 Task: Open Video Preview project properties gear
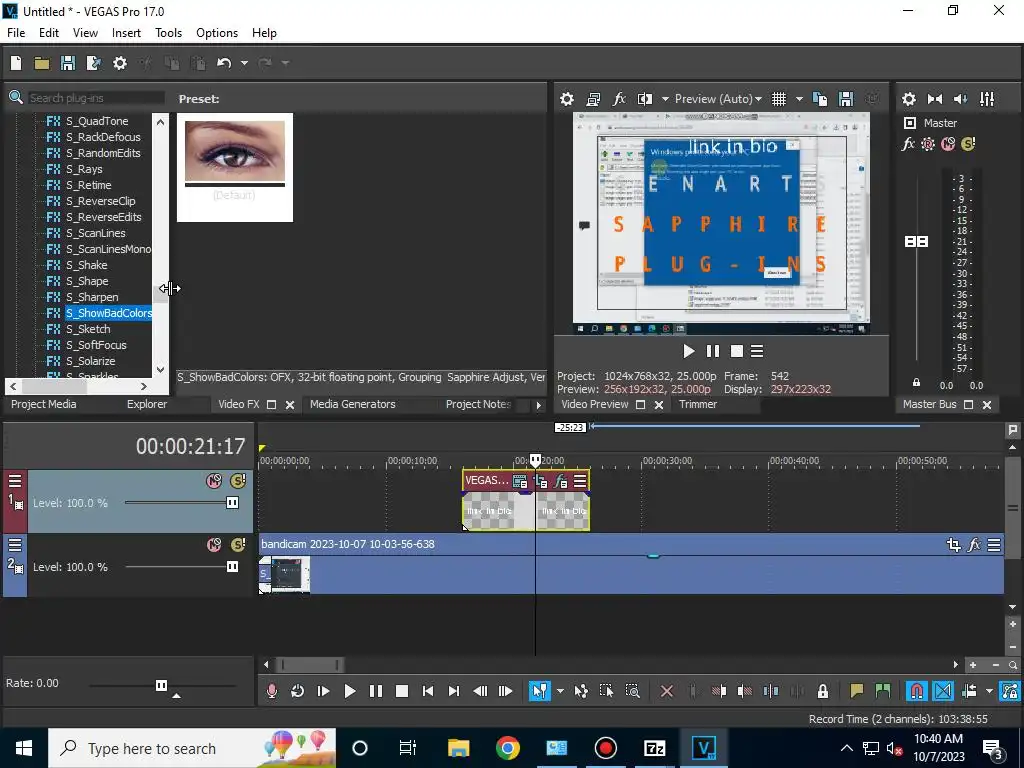(x=567, y=99)
